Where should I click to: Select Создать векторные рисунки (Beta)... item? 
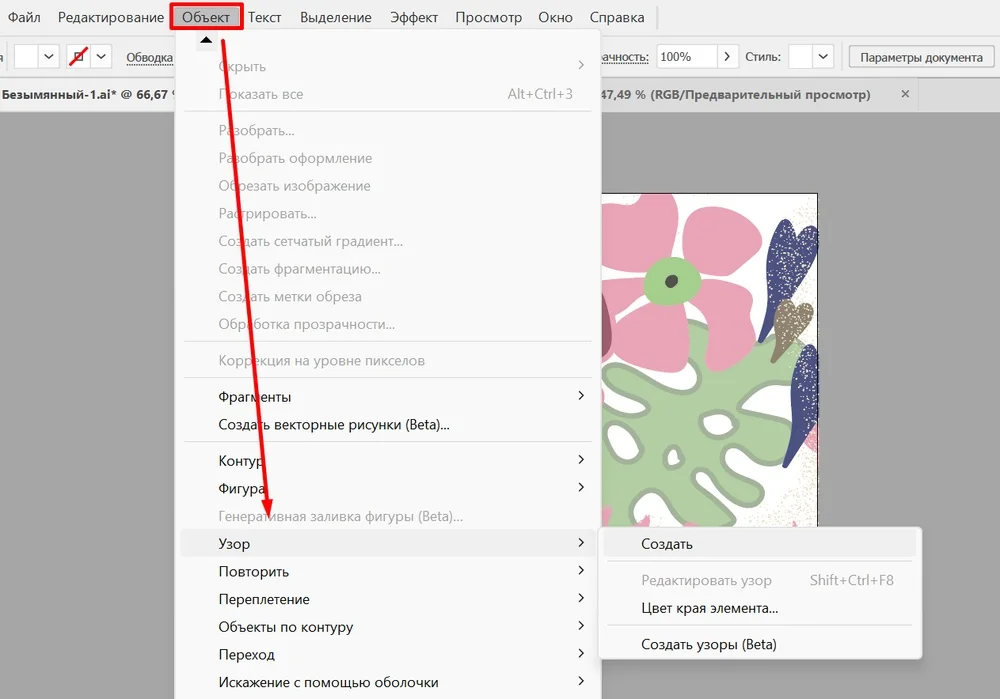(334, 425)
